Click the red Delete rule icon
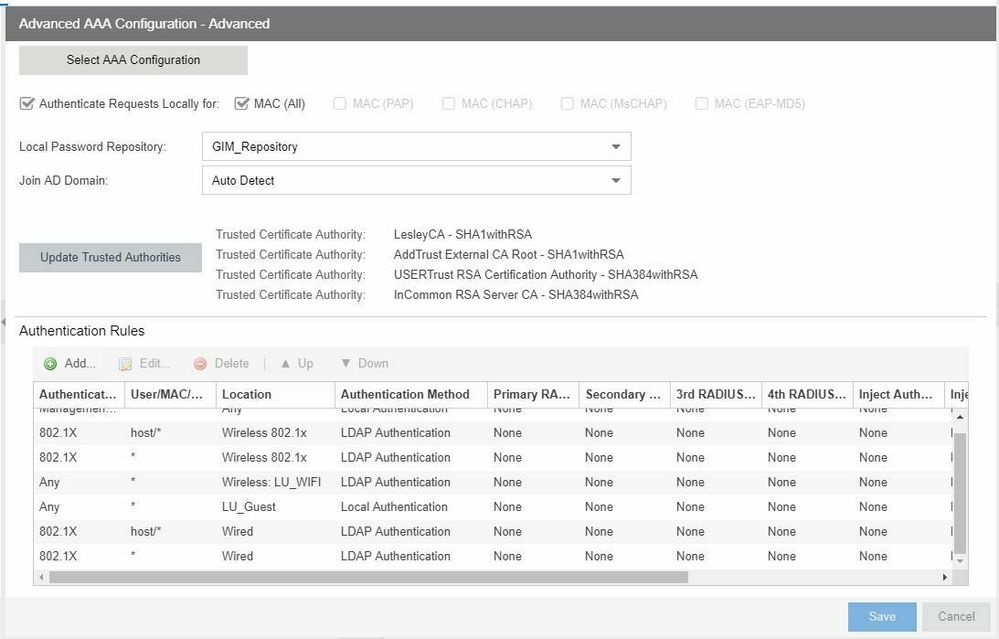The image size is (999, 639). pyautogui.click(x=200, y=364)
